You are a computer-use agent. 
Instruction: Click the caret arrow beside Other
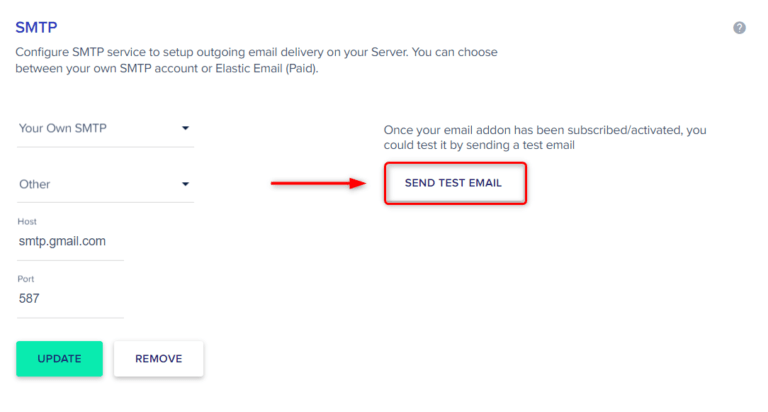[185, 184]
